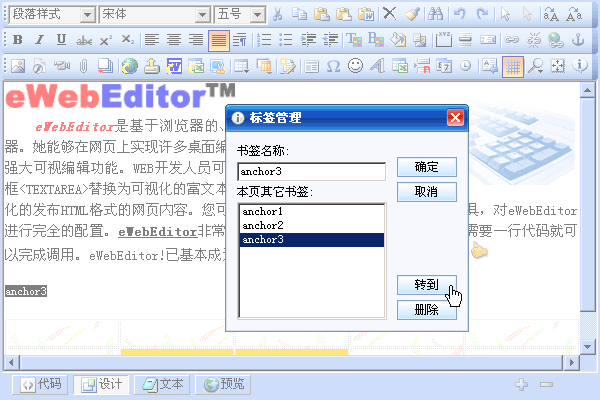Image resolution: width=600 pixels, height=400 pixels.
Task: Switch to 文本 text view tab
Action: pyautogui.click(x=162, y=384)
